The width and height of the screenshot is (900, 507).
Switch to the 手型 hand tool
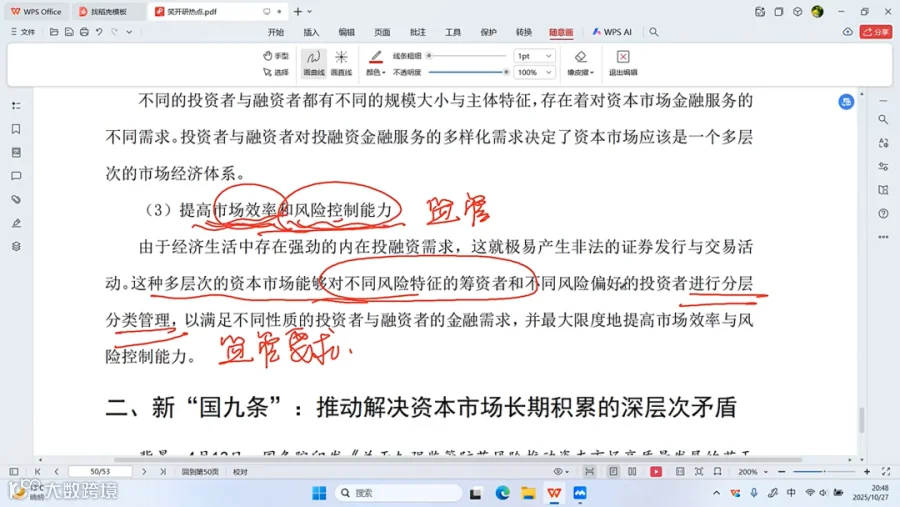pos(276,56)
